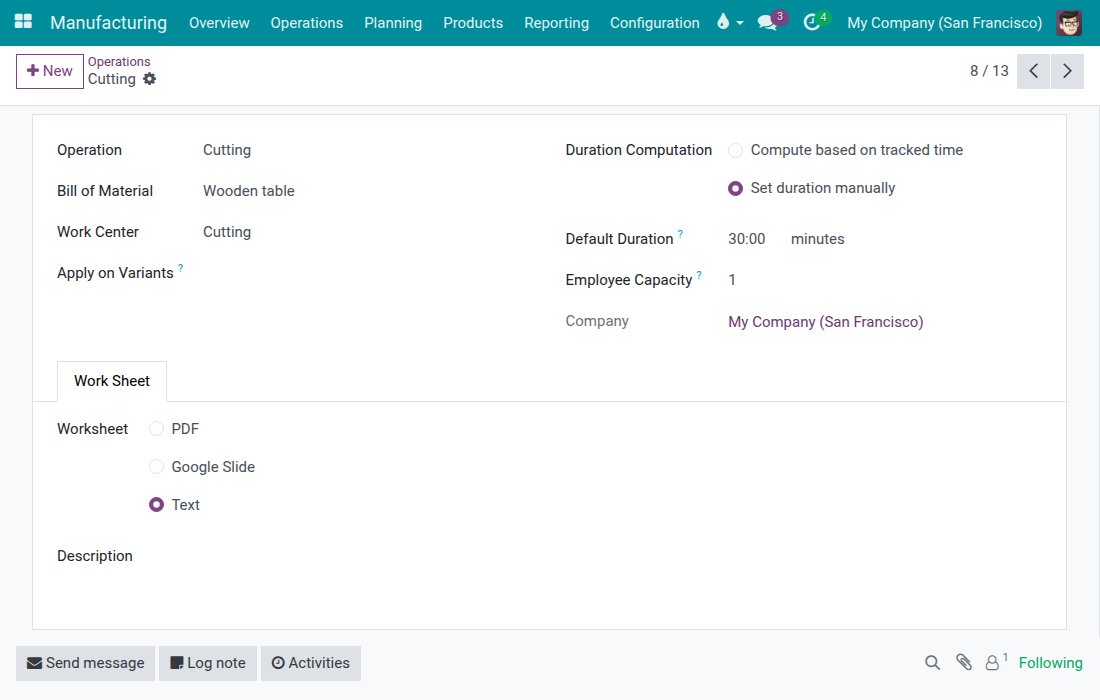The height and width of the screenshot is (700, 1100).
Task: Open the Configuration menu
Action: (x=655, y=22)
